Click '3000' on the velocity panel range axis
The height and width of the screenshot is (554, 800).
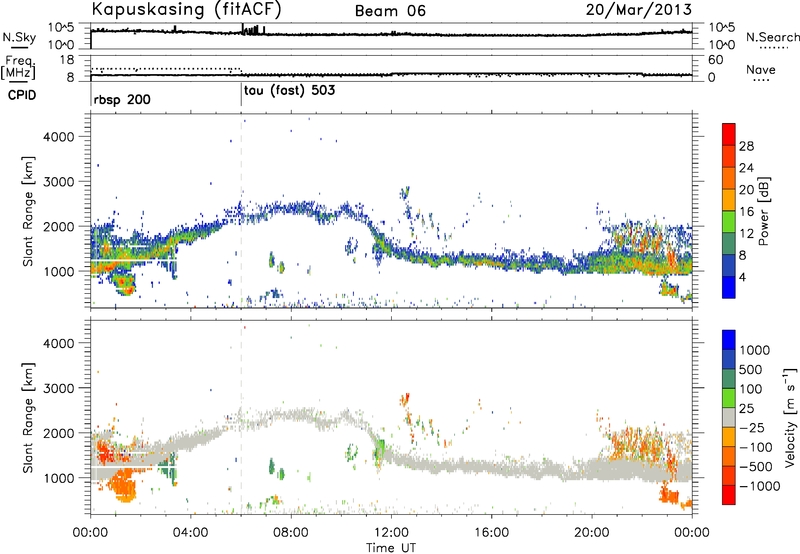(58, 388)
